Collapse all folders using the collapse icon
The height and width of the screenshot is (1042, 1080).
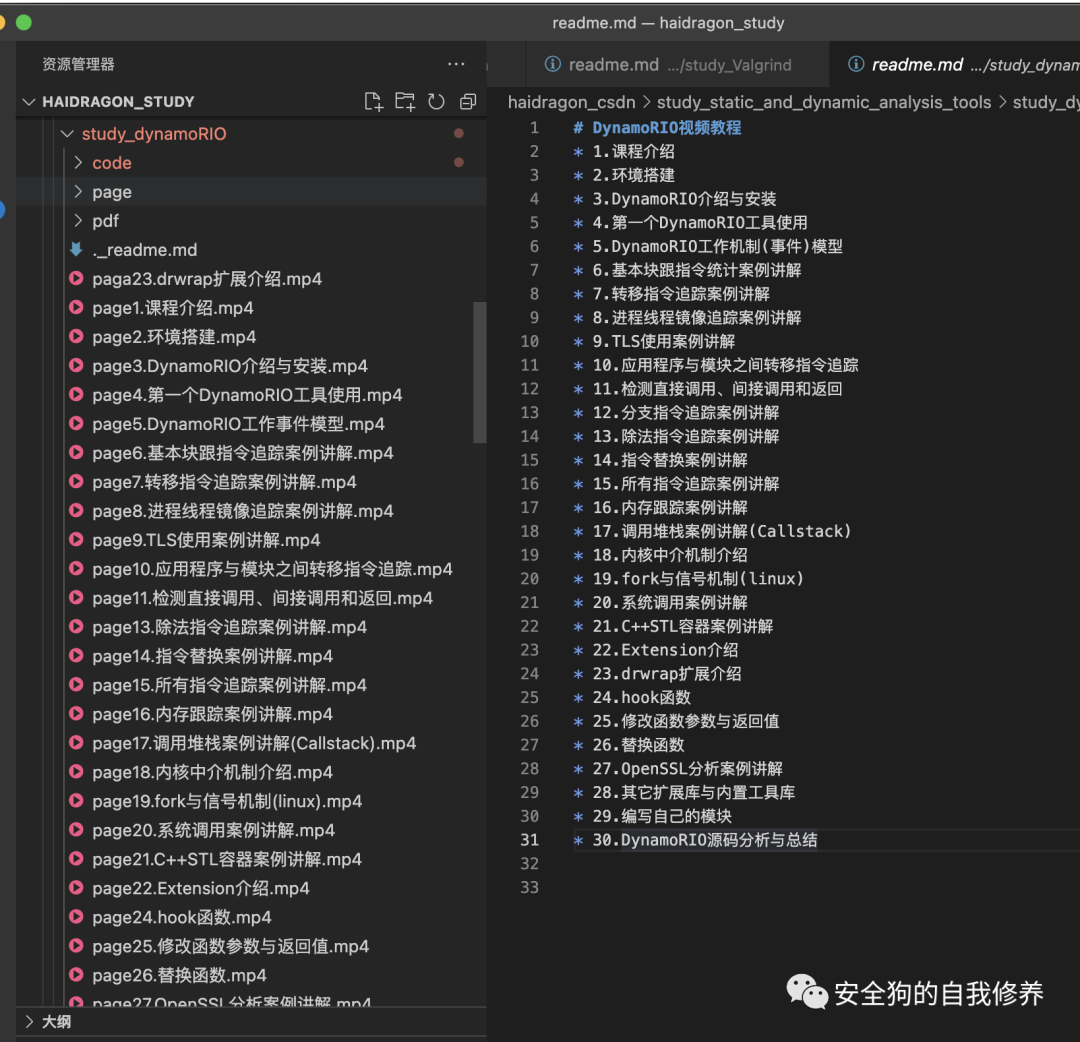[468, 102]
